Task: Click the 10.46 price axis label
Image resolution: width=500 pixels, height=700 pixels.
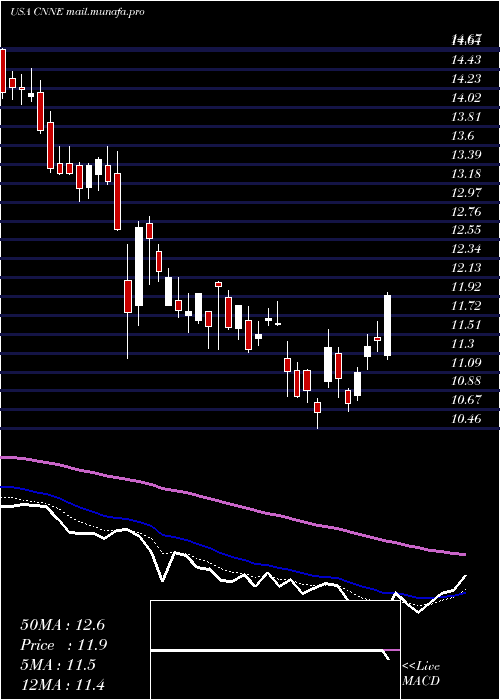Action: click(466, 419)
